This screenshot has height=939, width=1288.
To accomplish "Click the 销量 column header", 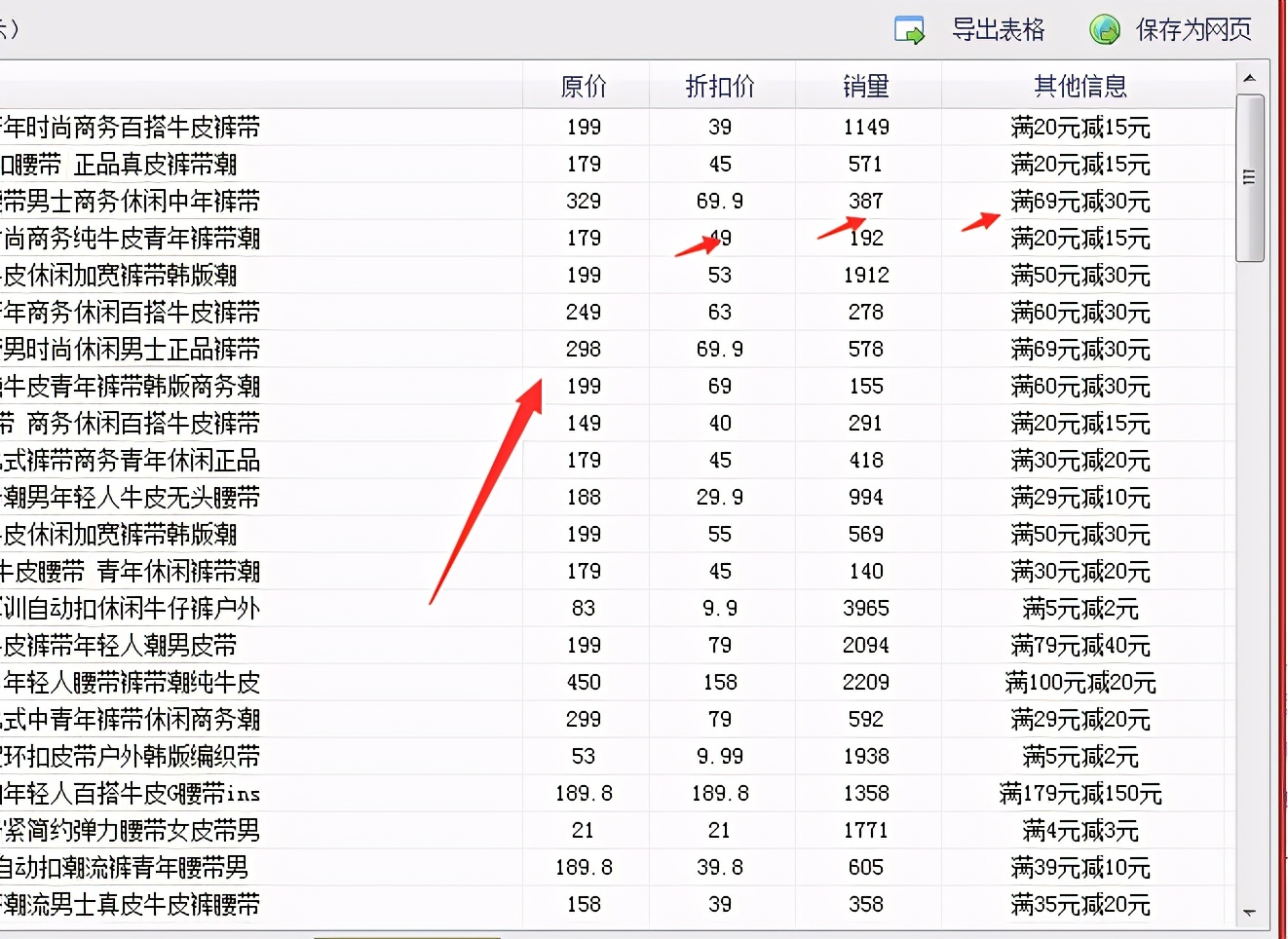I will [867, 87].
